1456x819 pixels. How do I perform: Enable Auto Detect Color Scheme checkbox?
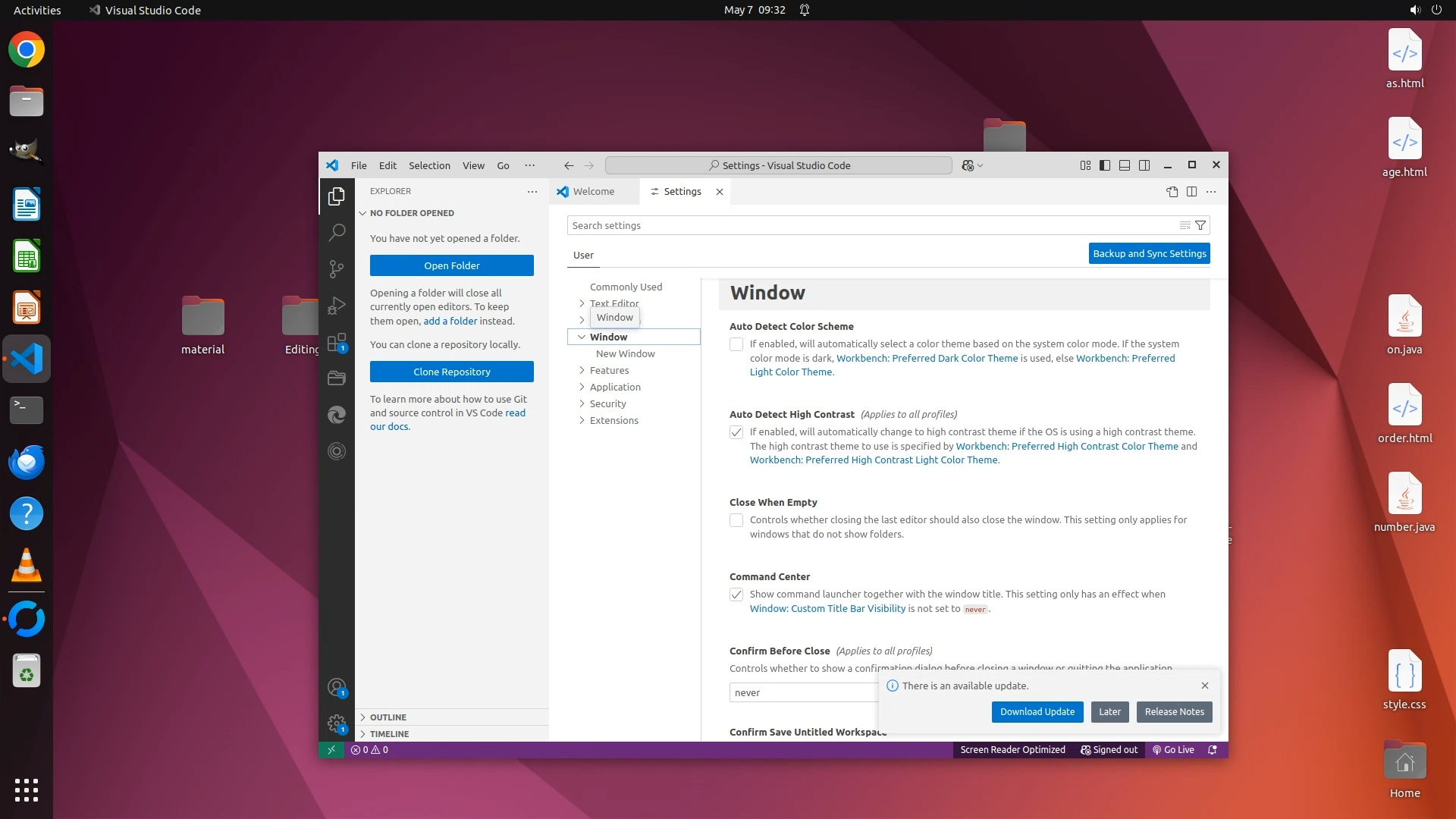(736, 344)
